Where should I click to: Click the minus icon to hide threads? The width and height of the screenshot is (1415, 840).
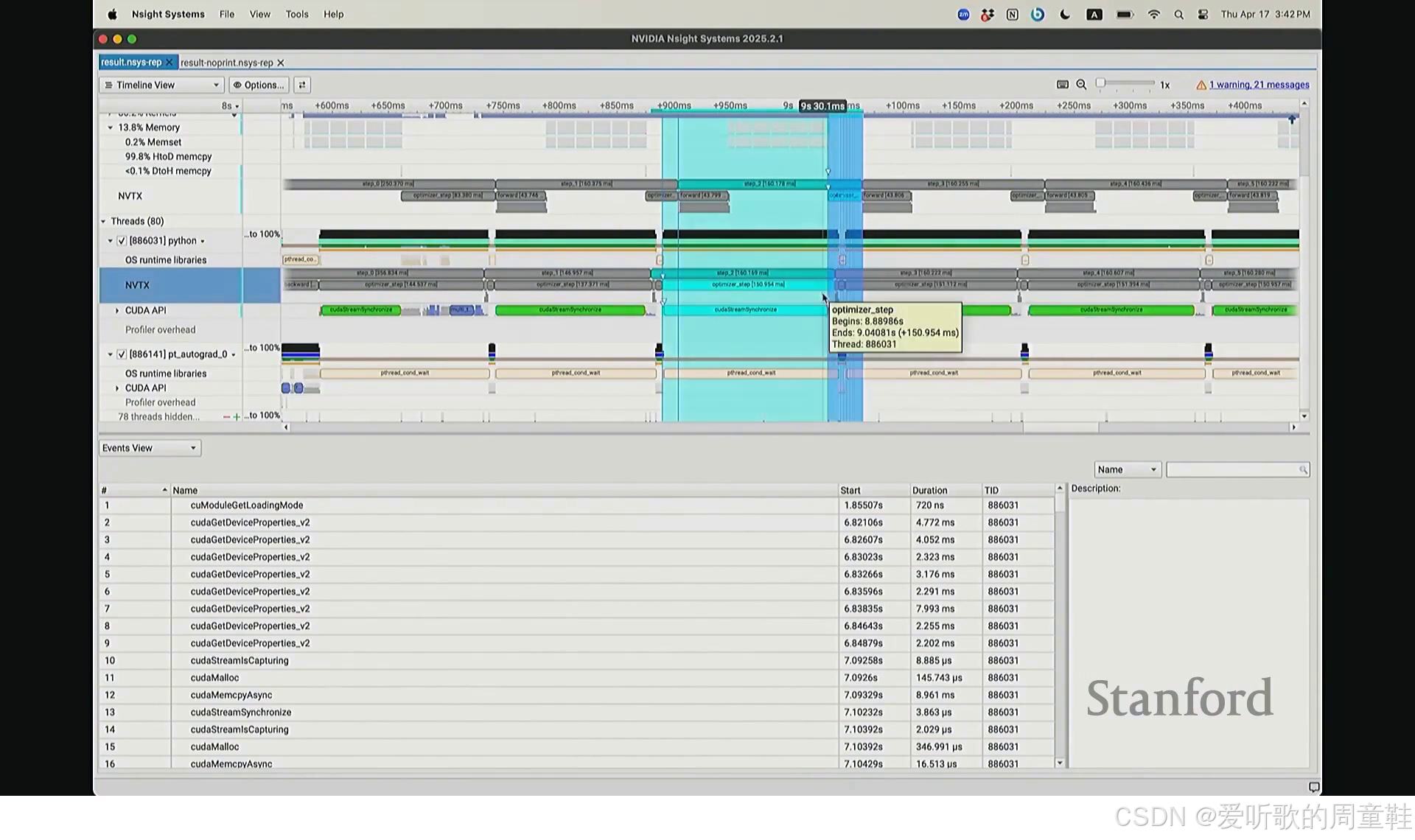pos(226,417)
